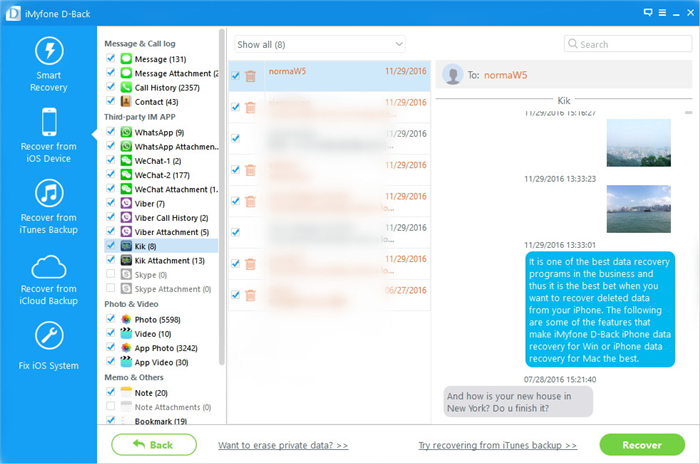Open Smart Recovery mode
The height and width of the screenshot is (464, 700).
point(49,65)
